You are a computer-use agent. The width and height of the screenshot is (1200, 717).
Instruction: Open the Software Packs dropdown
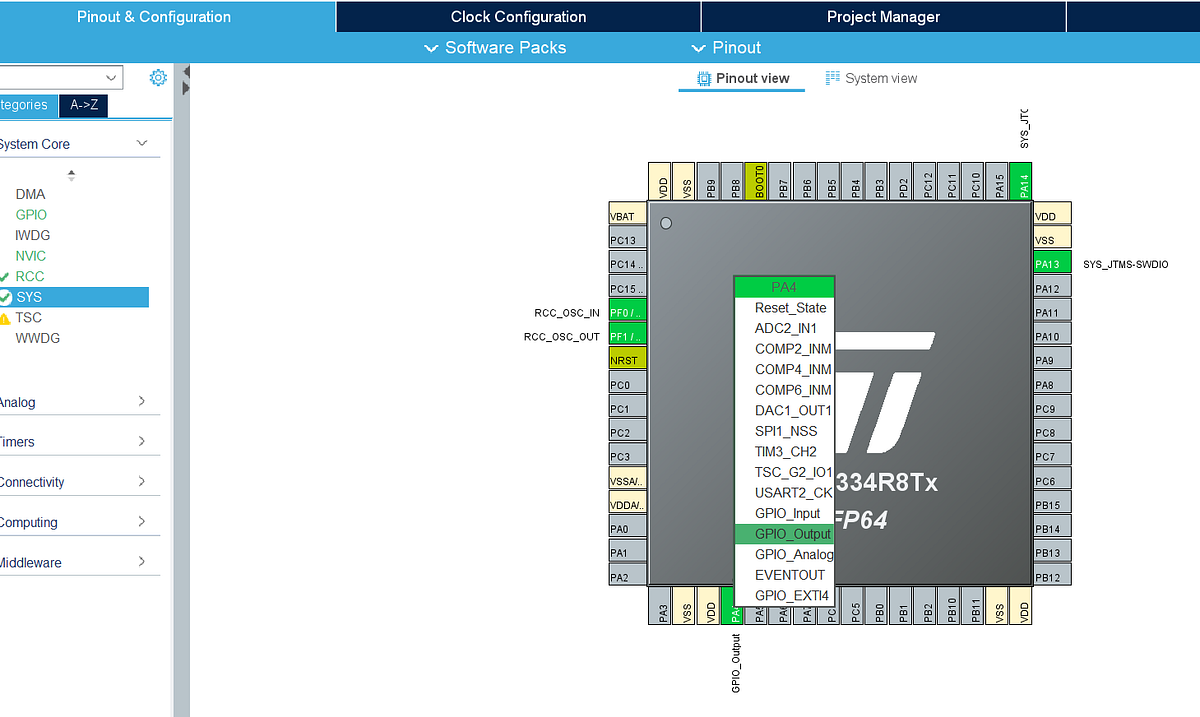(494, 47)
